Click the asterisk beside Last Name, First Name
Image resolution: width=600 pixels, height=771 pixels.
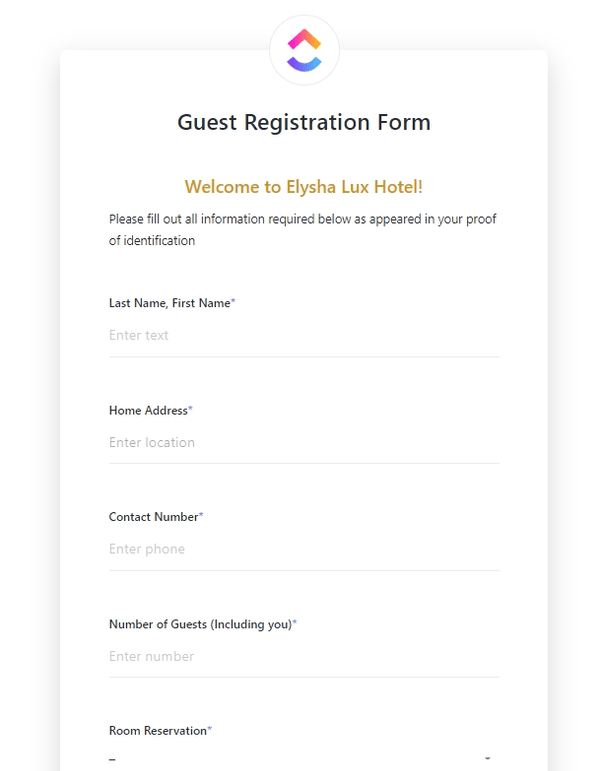(233, 302)
